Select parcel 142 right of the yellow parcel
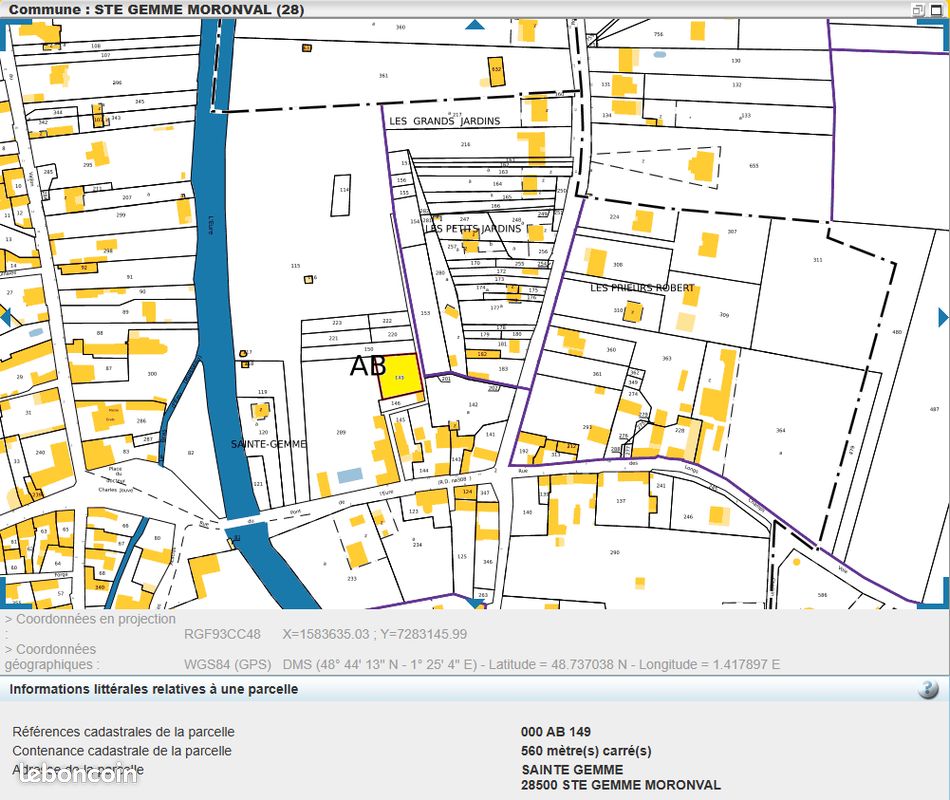The height and width of the screenshot is (800, 950). [473, 404]
